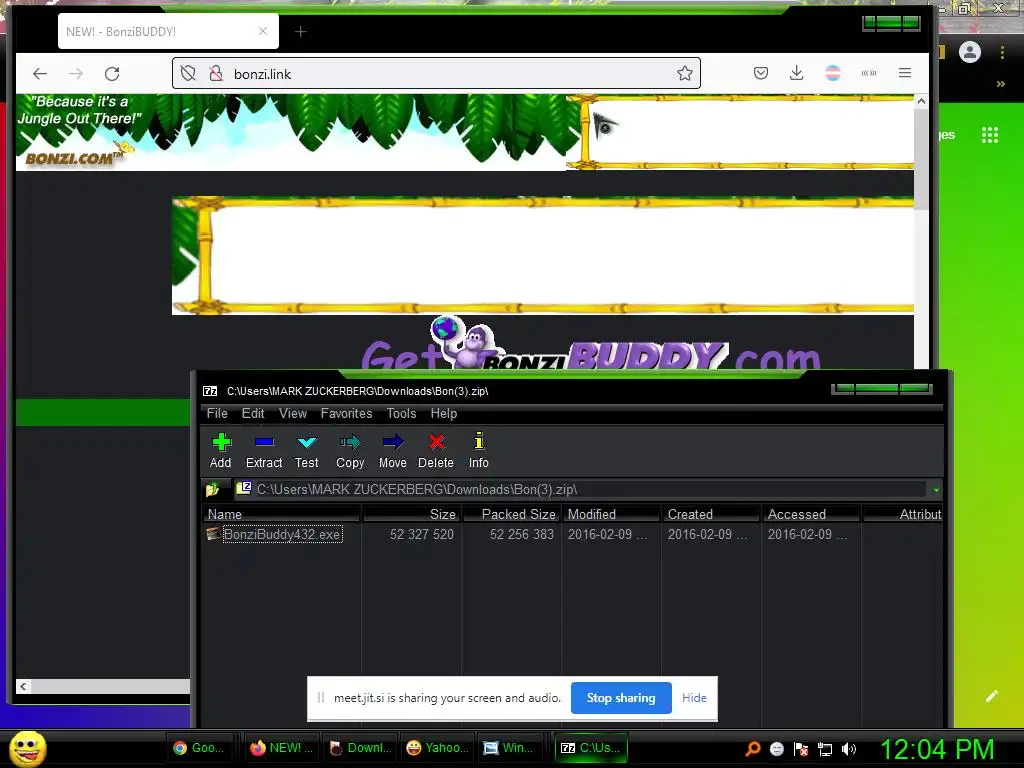Sort by Size column header

pos(411,514)
